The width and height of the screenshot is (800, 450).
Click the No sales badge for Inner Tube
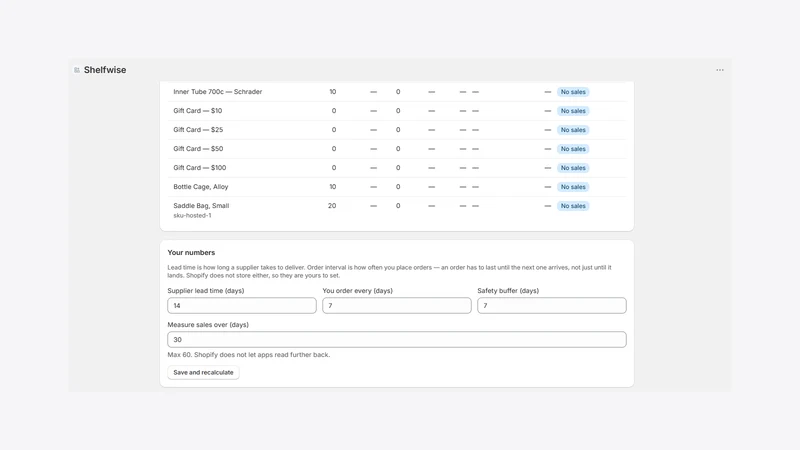coord(573,92)
